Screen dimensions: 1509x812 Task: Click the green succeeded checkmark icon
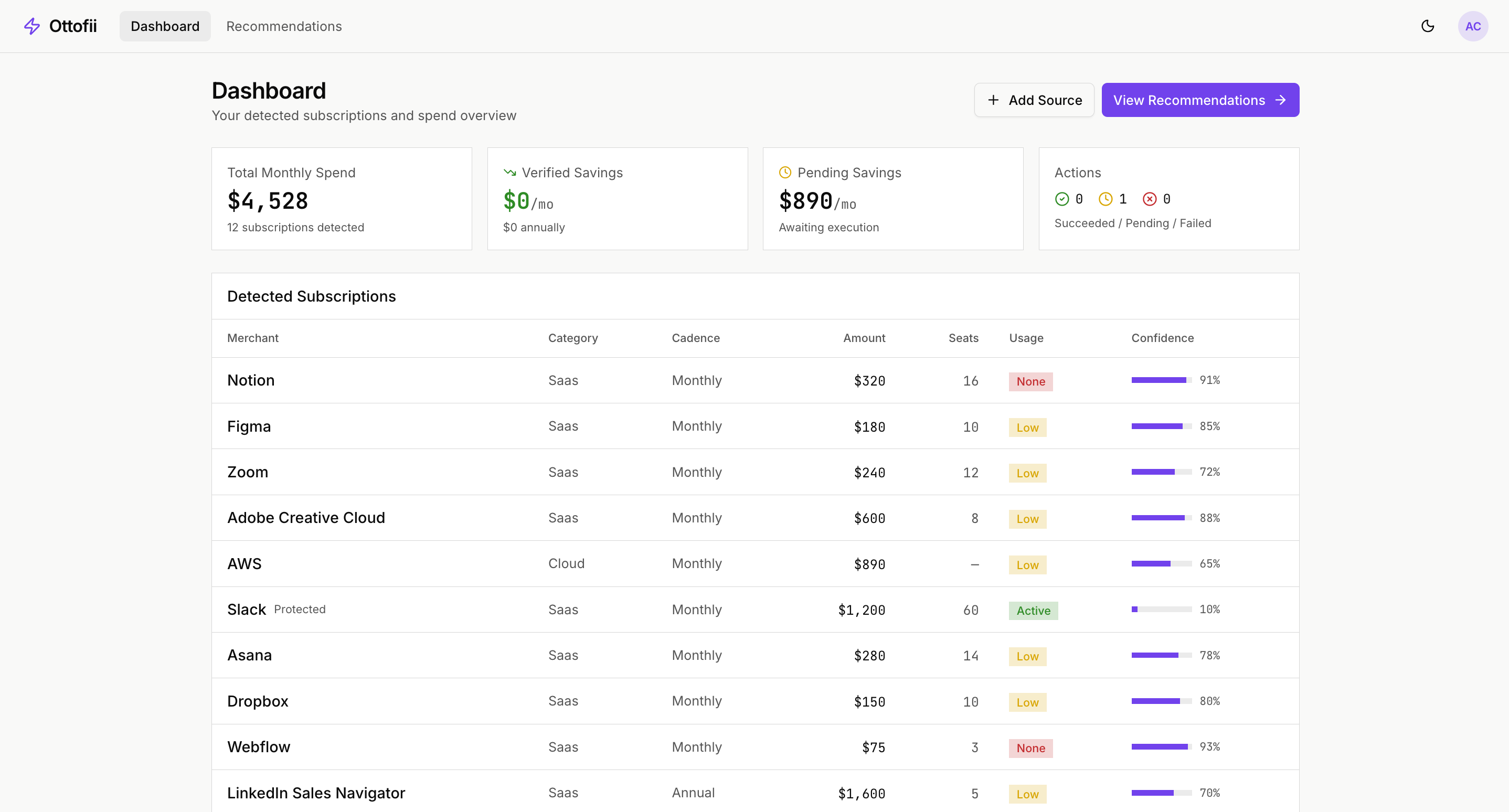tap(1061, 199)
